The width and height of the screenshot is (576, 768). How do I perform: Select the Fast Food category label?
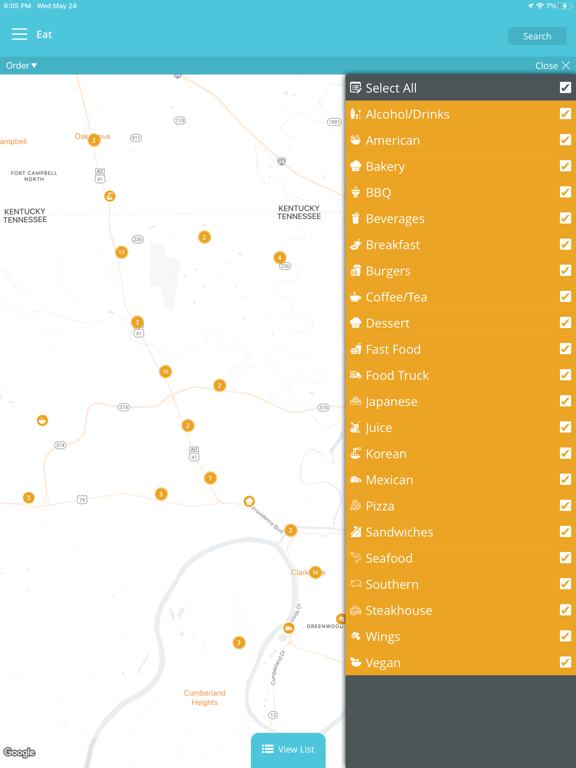tap(393, 349)
